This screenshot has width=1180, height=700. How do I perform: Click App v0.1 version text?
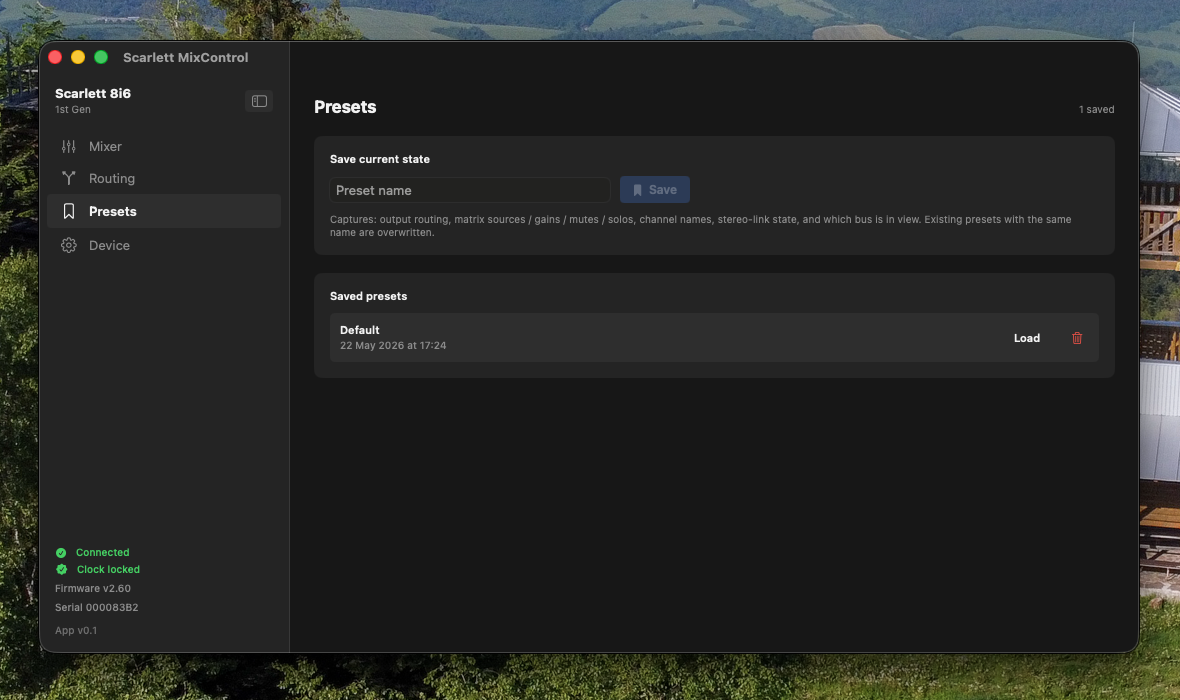(76, 631)
